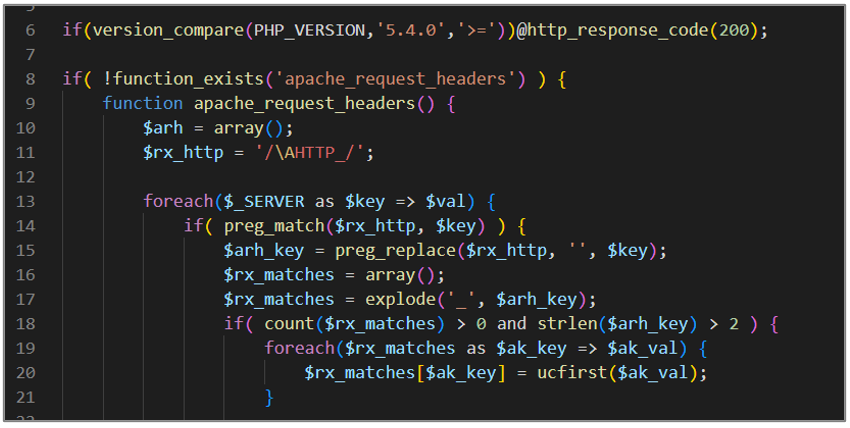The image size is (850, 428).
Task: Click preg_replace function call
Action: (395, 250)
